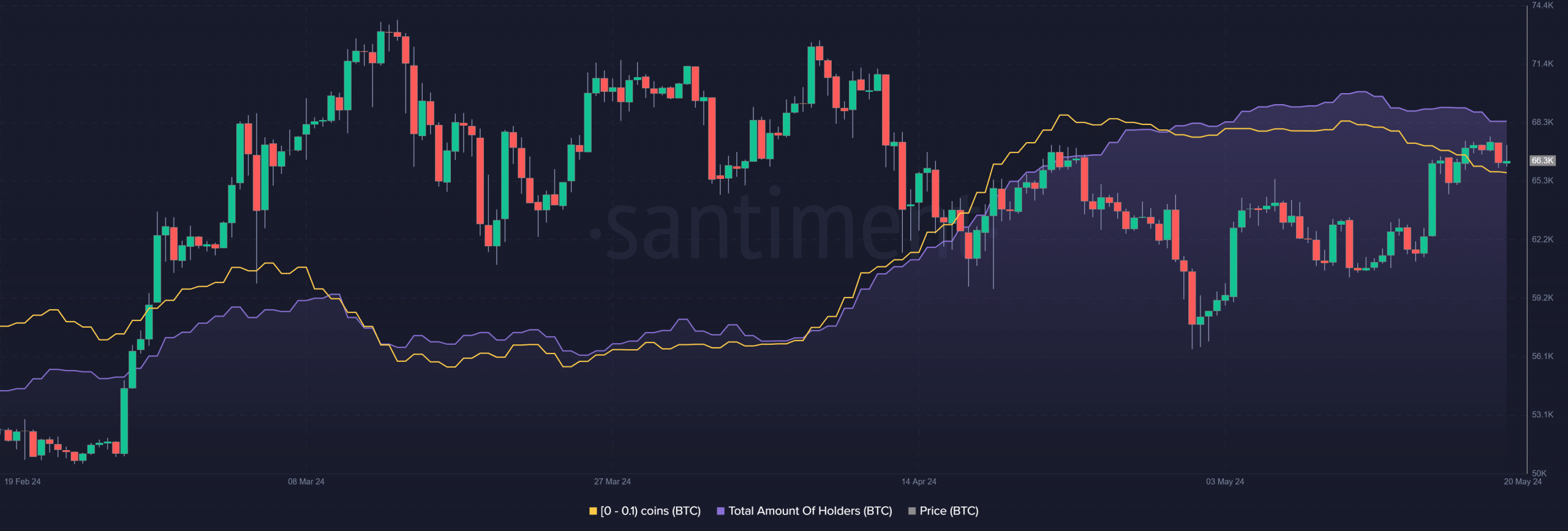Click the 50K price axis label
The width and height of the screenshot is (1568, 531).
1539,473
